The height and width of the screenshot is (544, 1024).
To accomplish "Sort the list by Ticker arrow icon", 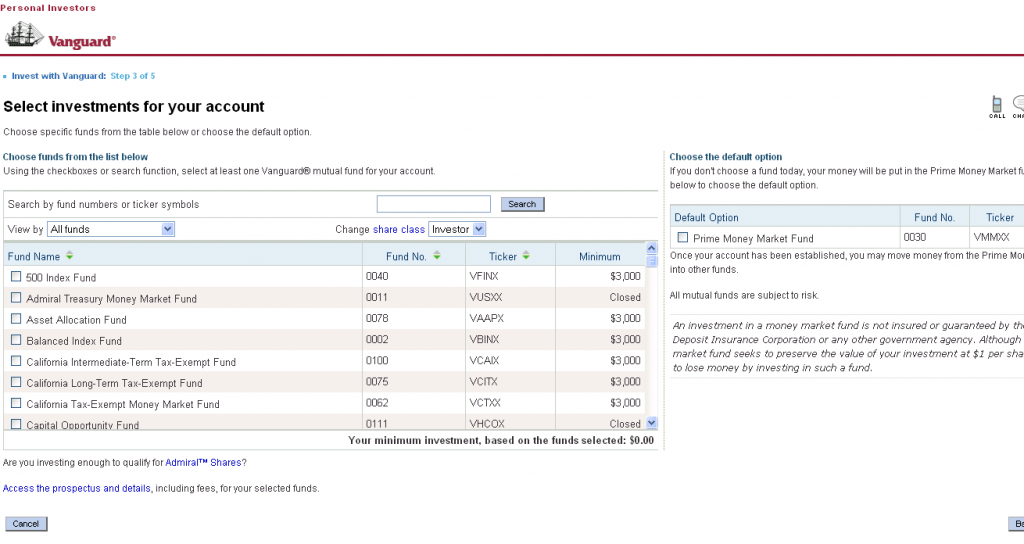I will coord(526,257).
